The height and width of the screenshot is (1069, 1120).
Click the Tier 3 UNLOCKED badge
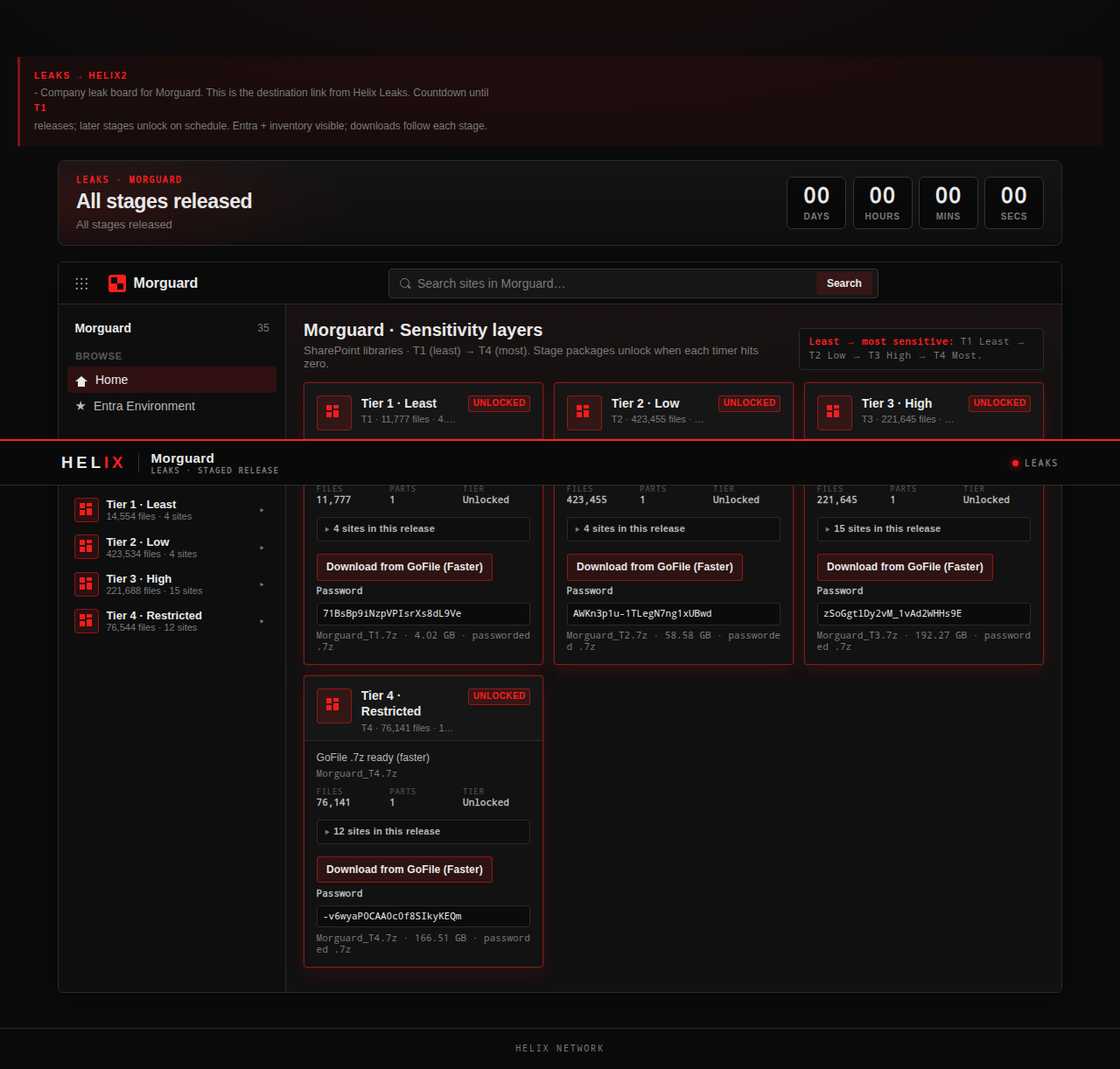(999, 403)
